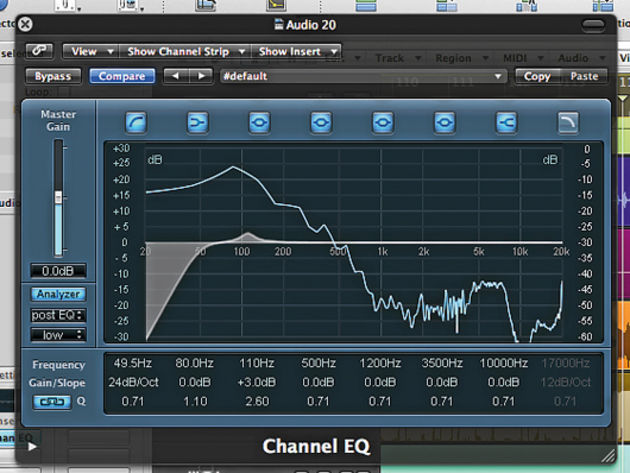Click the Bypass button
This screenshot has width=630, height=473.
53,76
